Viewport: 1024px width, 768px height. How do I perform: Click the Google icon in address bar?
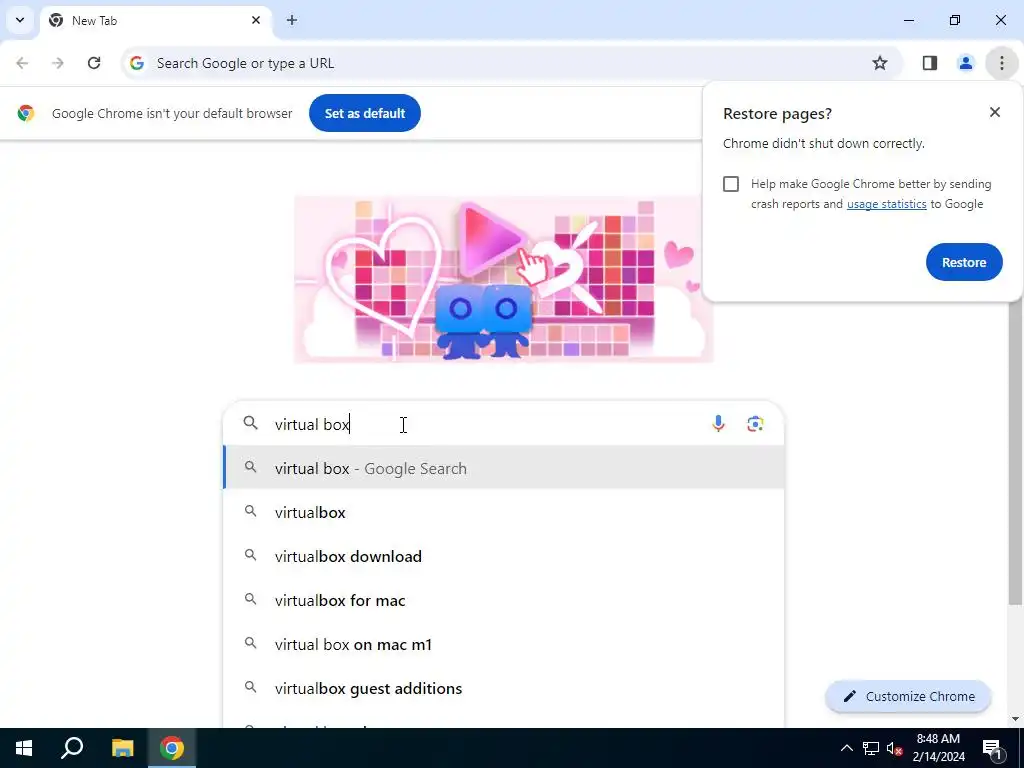136,63
